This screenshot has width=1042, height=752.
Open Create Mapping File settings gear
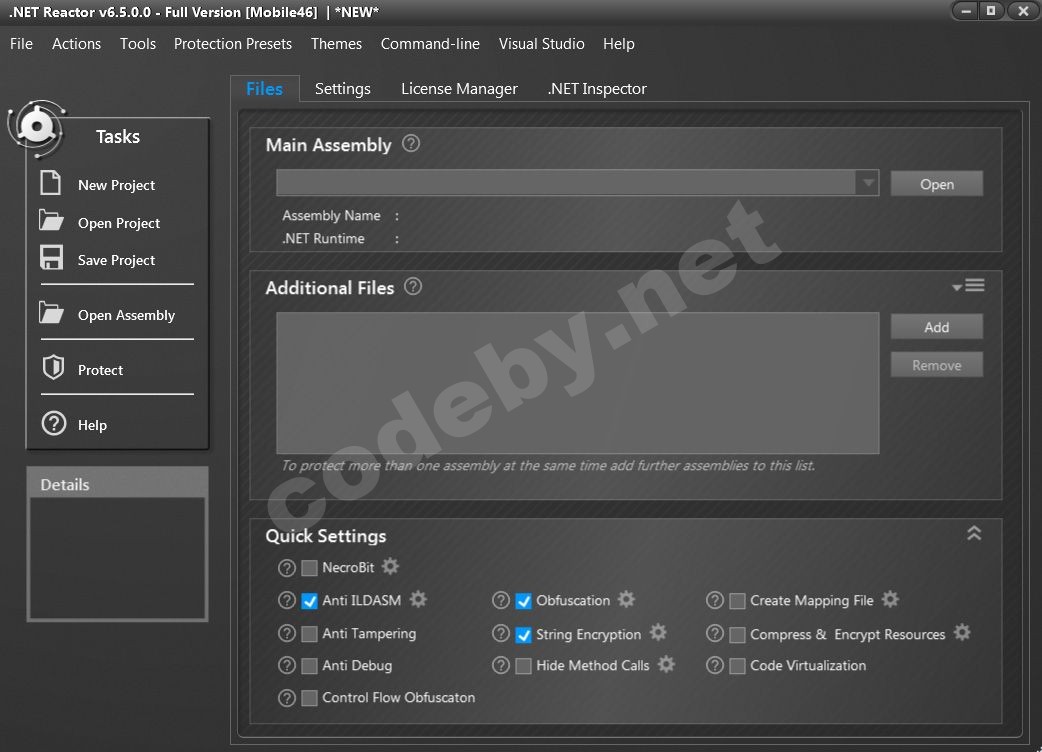tap(890, 599)
